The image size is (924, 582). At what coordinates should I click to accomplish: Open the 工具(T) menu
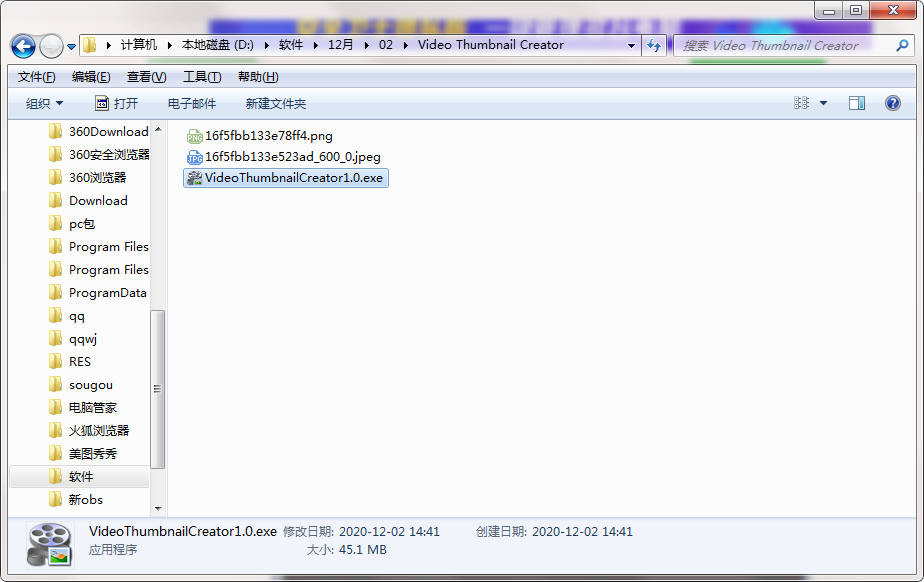(202, 77)
